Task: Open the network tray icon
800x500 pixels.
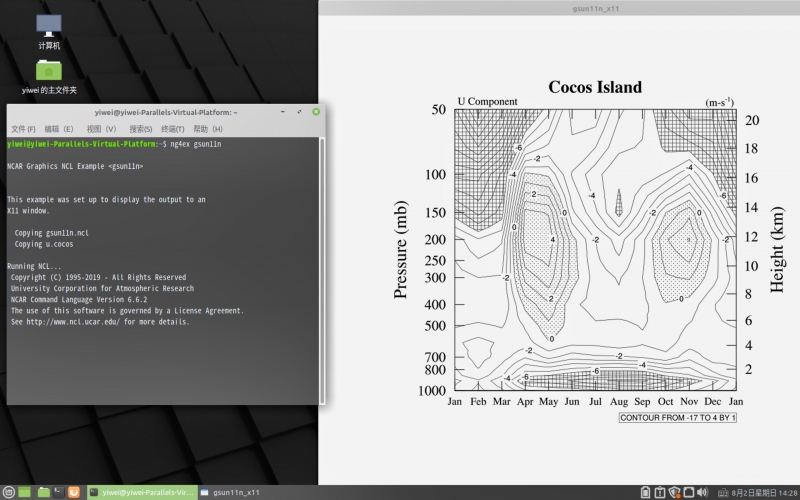Action: tap(688, 492)
